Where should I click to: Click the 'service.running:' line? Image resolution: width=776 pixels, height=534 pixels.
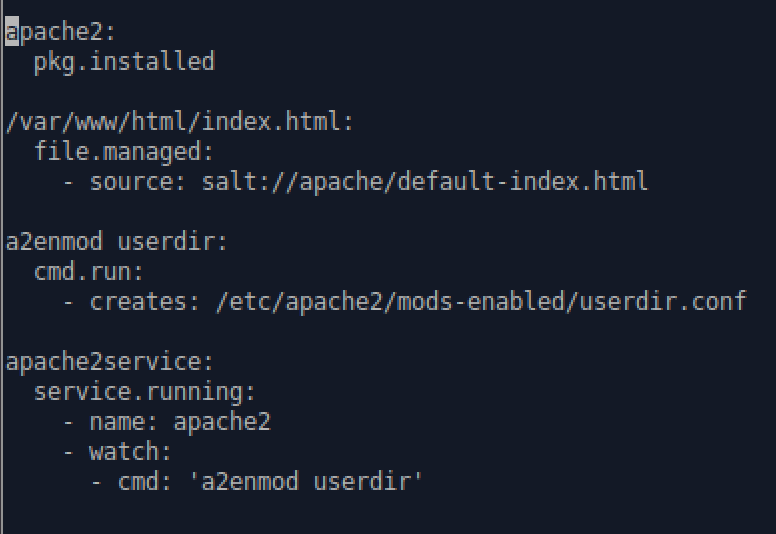point(145,392)
